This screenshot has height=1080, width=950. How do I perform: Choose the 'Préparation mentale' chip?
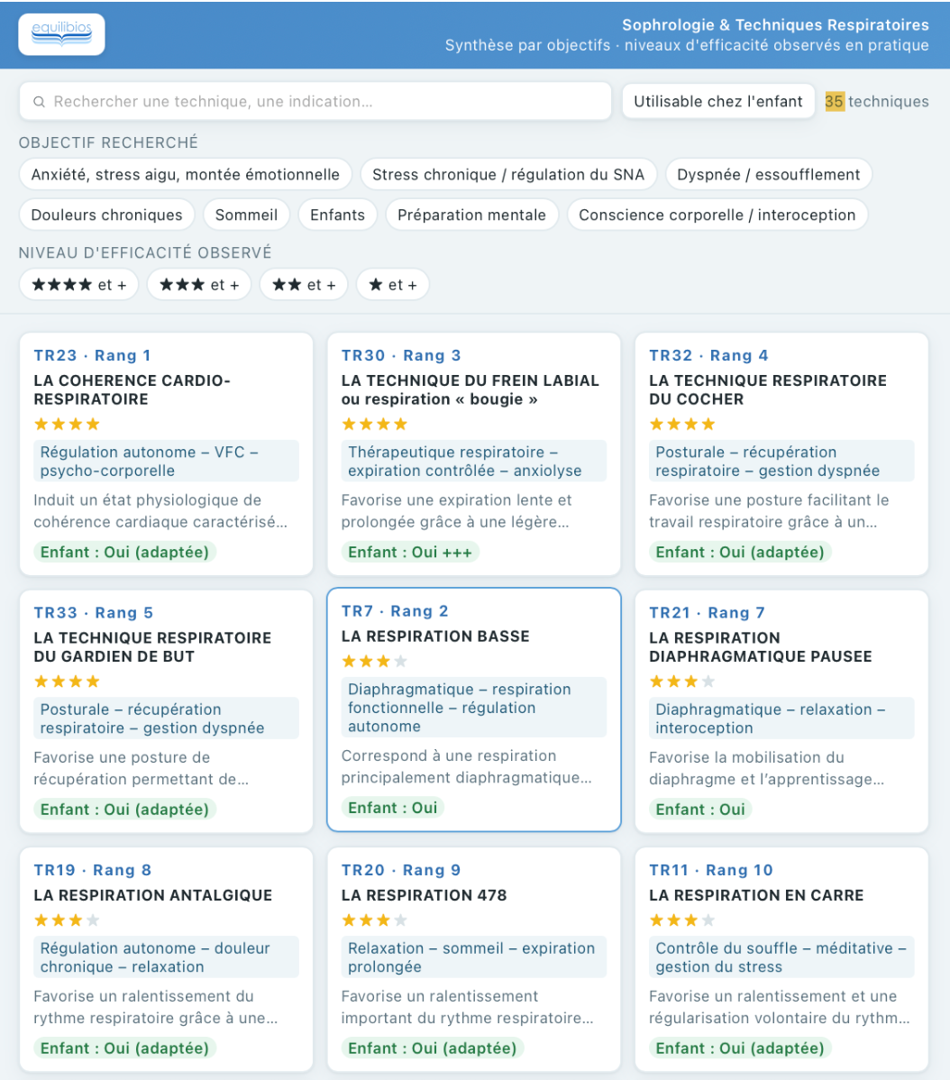pos(472,215)
